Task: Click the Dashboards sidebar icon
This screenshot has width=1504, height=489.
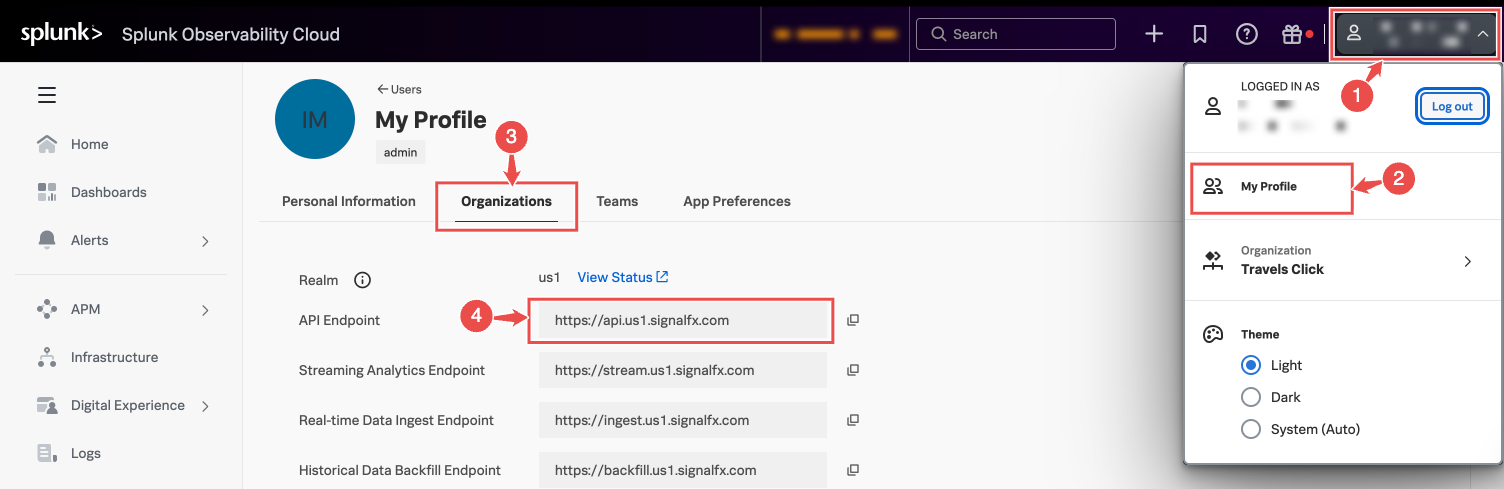Action: tap(47, 192)
